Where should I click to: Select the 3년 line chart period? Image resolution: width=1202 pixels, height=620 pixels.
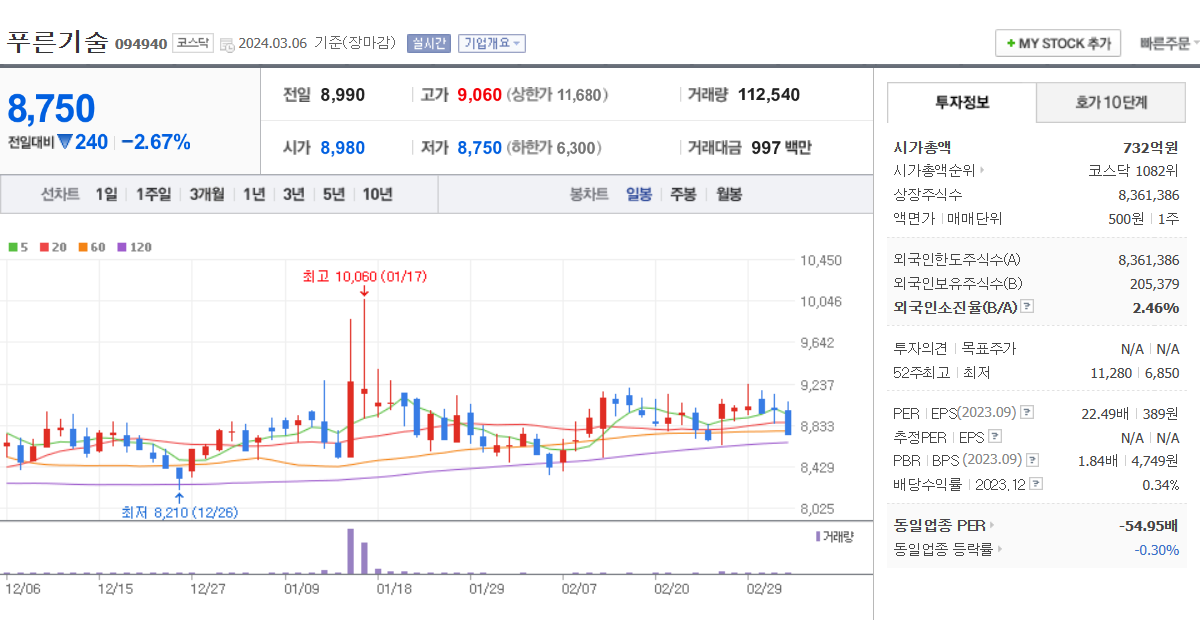[x=294, y=194]
